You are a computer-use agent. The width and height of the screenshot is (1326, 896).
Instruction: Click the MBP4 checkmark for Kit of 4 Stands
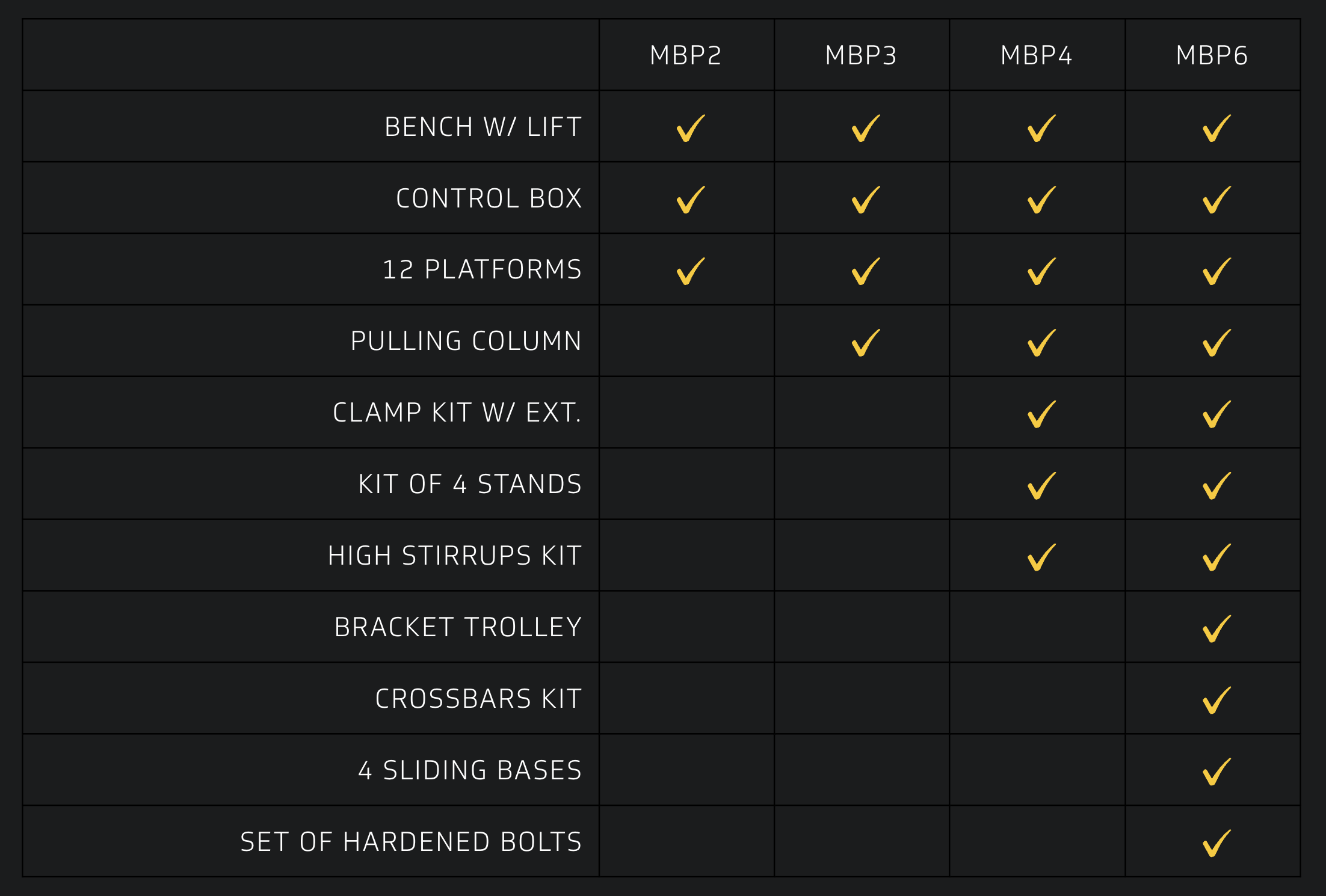(1041, 486)
